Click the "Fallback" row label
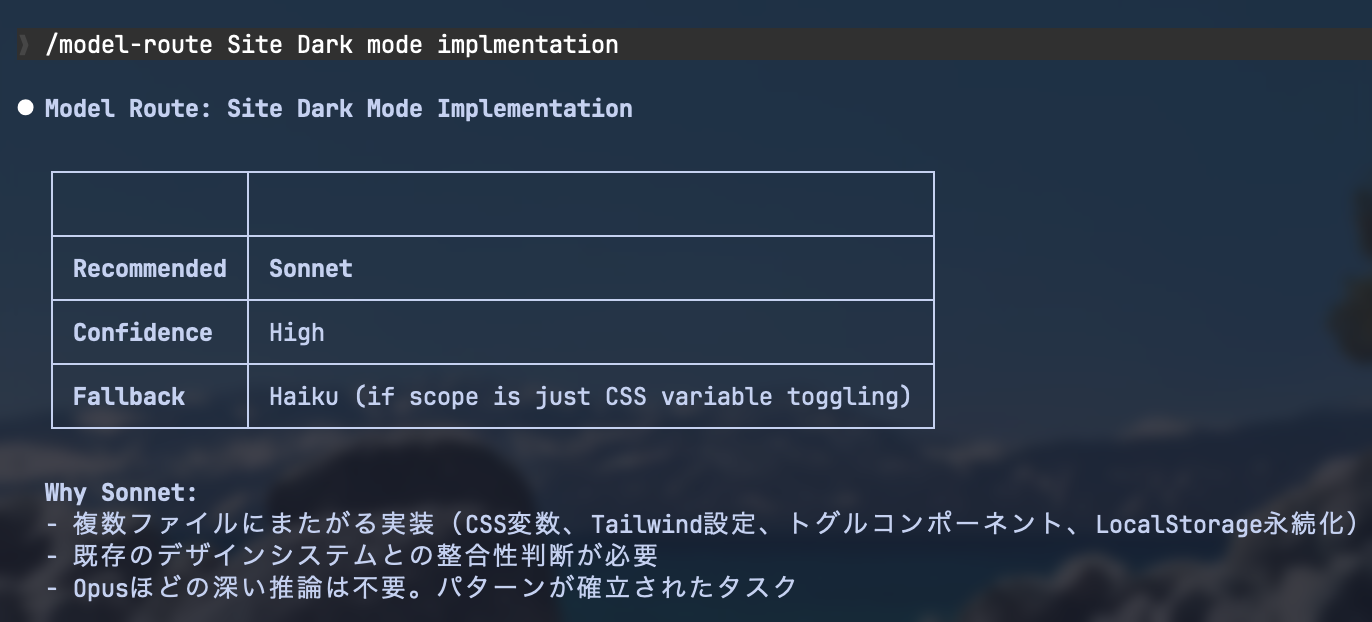The width and height of the screenshot is (1372, 622). [129, 396]
